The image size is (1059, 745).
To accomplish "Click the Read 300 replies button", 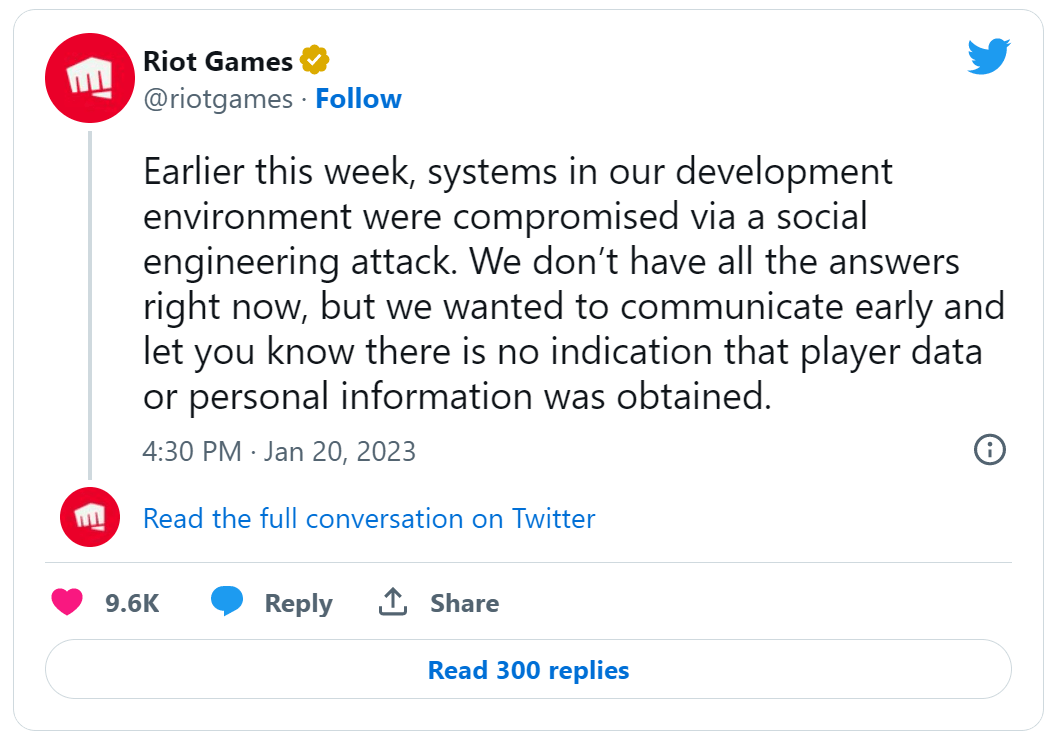I will pyautogui.click(x=528, y=669).
